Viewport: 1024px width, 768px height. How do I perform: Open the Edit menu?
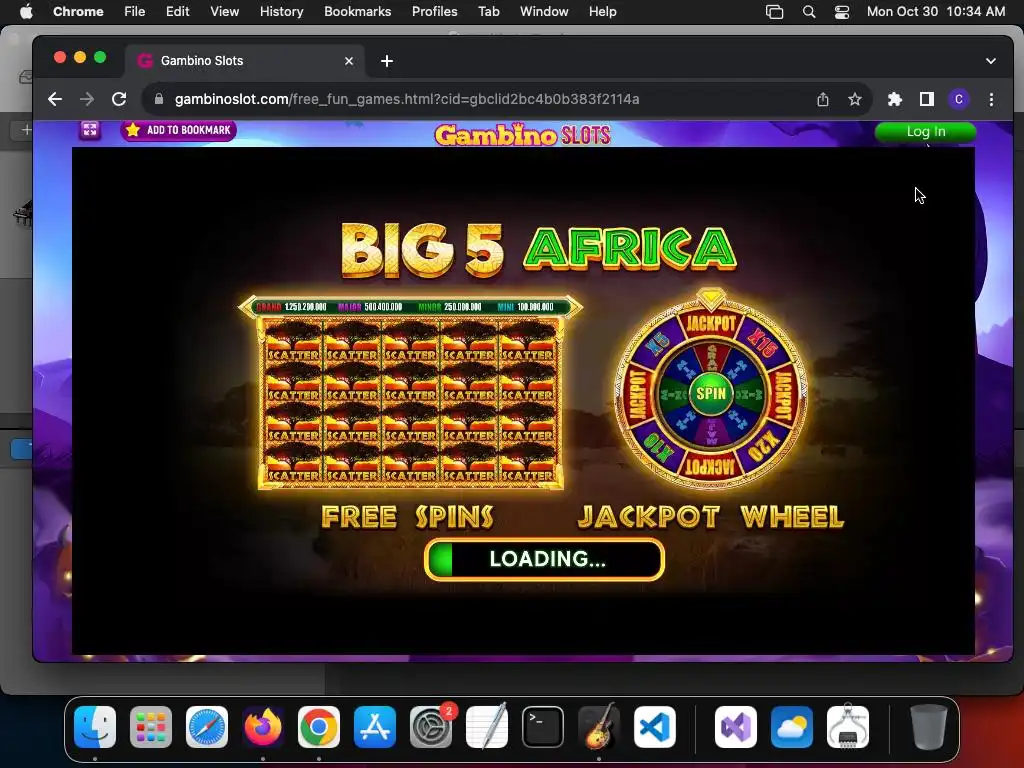pos(177,11)
